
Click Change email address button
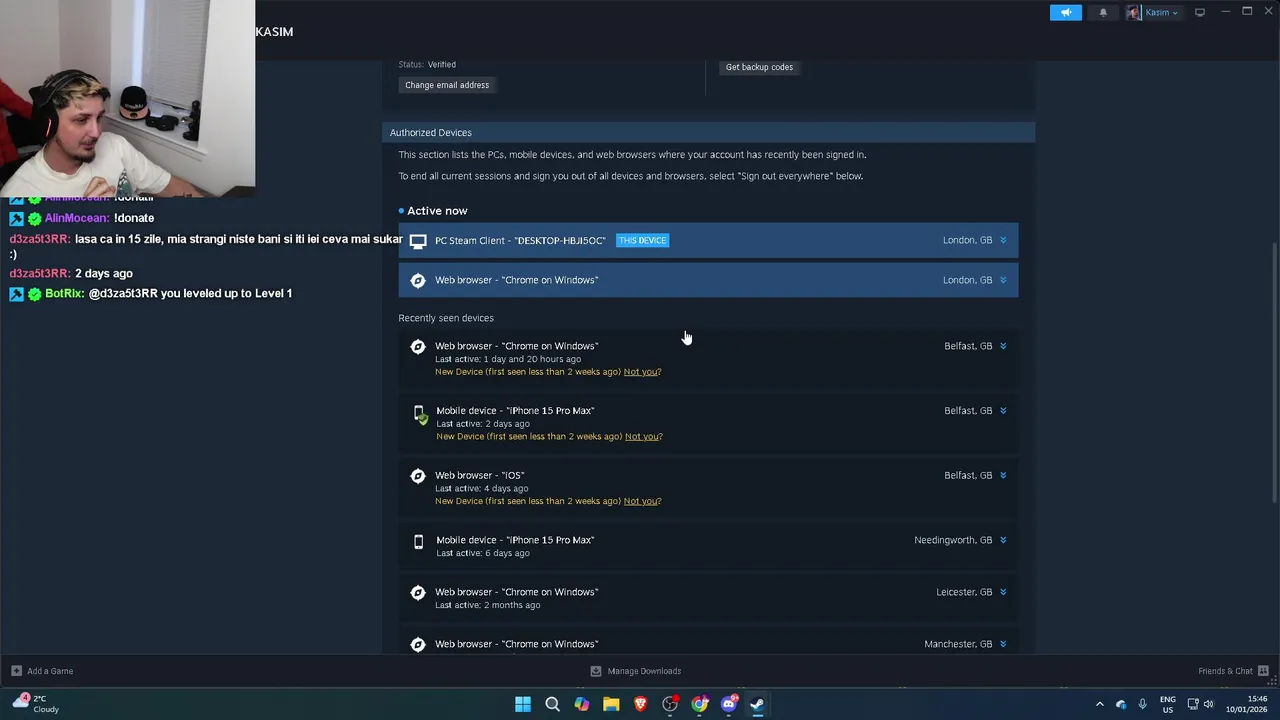coord(447,85)
